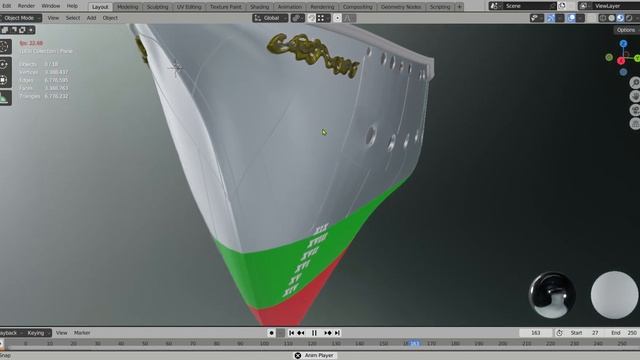The width and height of the screenshot is (640, 360).
Task: Switch to the Modeling workspace tab
Action: click(x=127, y=7)
